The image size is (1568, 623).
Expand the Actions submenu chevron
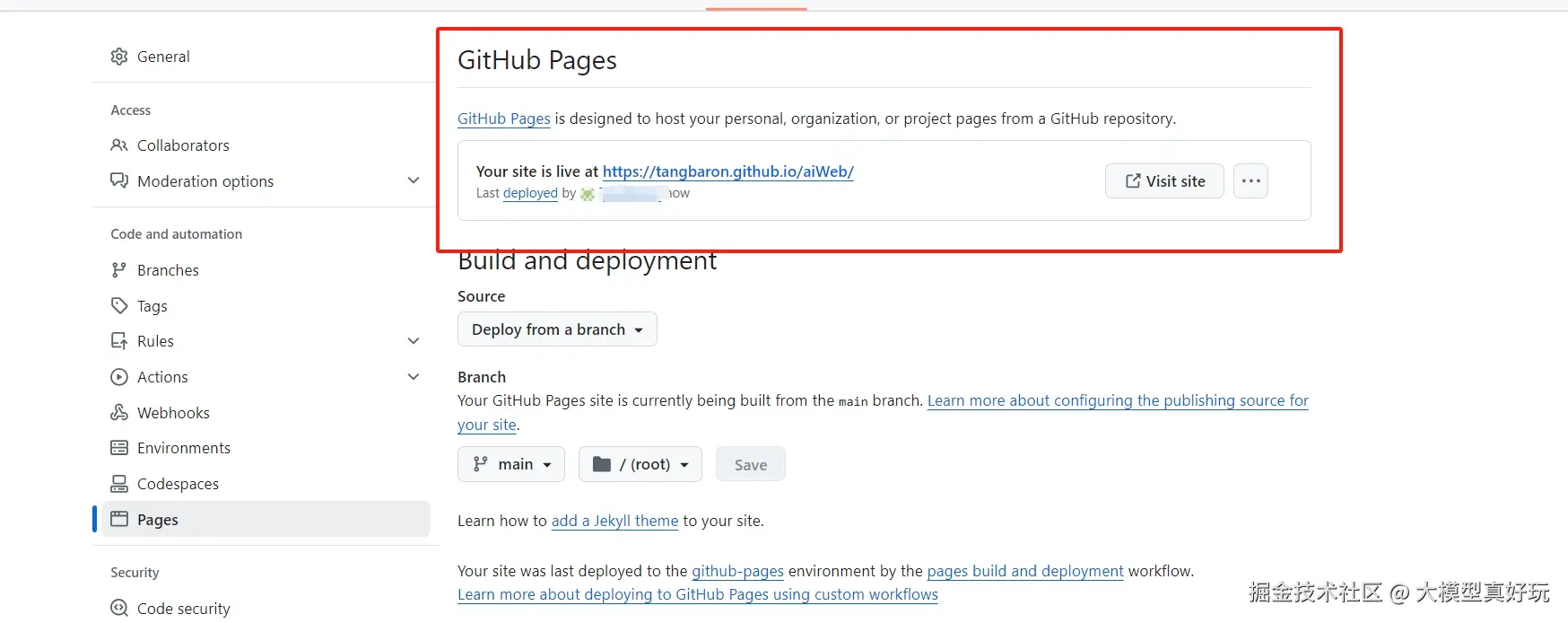click(x=414, y=377)
